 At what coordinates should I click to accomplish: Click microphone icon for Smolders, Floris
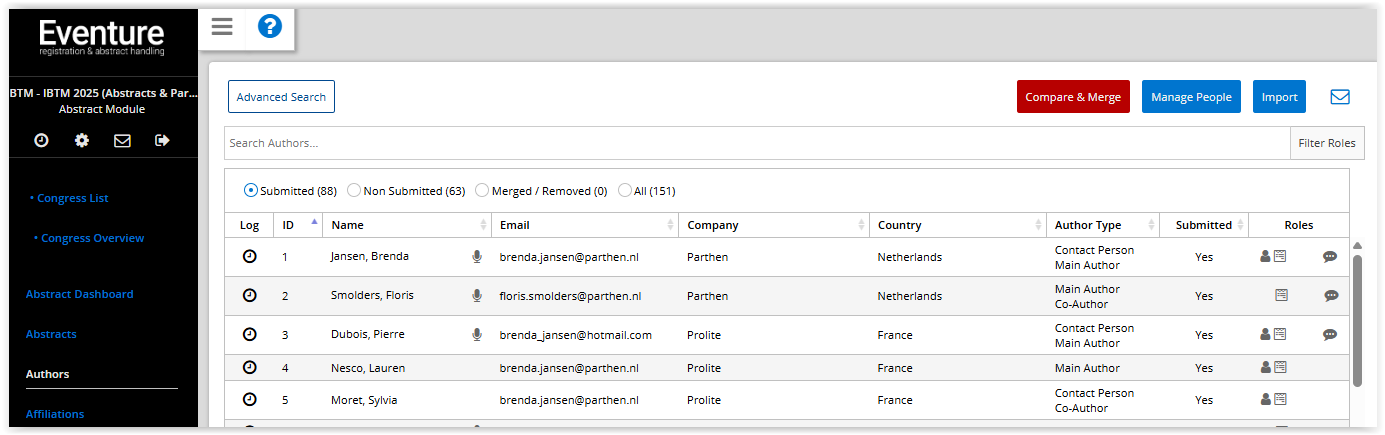coord(477,296)
